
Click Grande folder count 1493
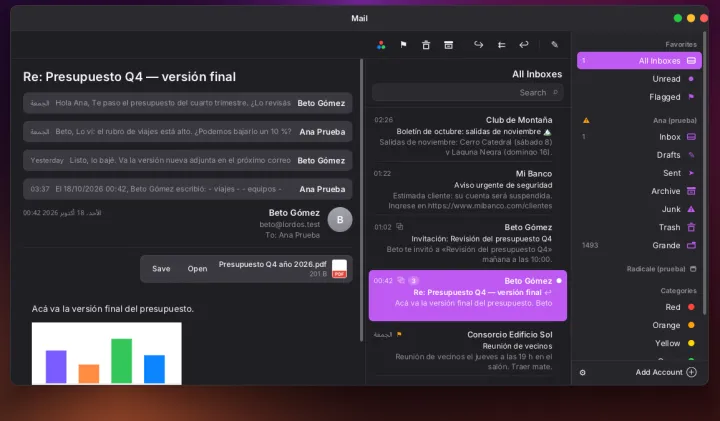(590, 245)
